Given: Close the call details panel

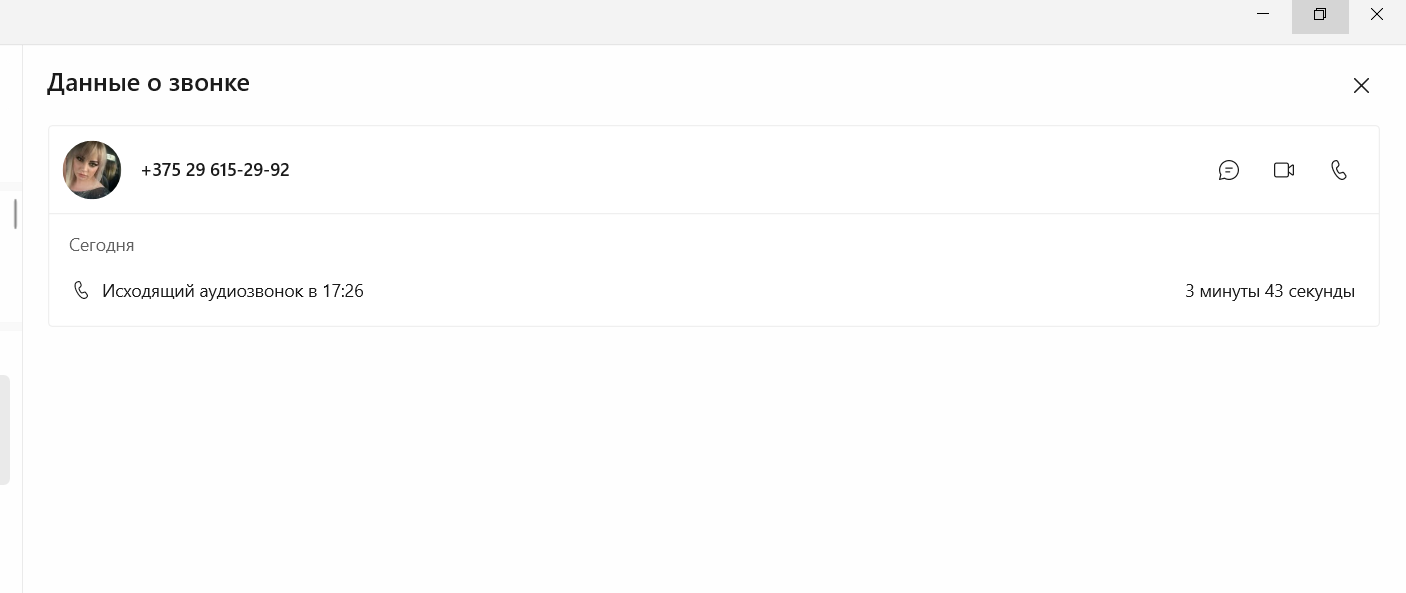Looking at the screenshot, I should tap(1361, 86).
